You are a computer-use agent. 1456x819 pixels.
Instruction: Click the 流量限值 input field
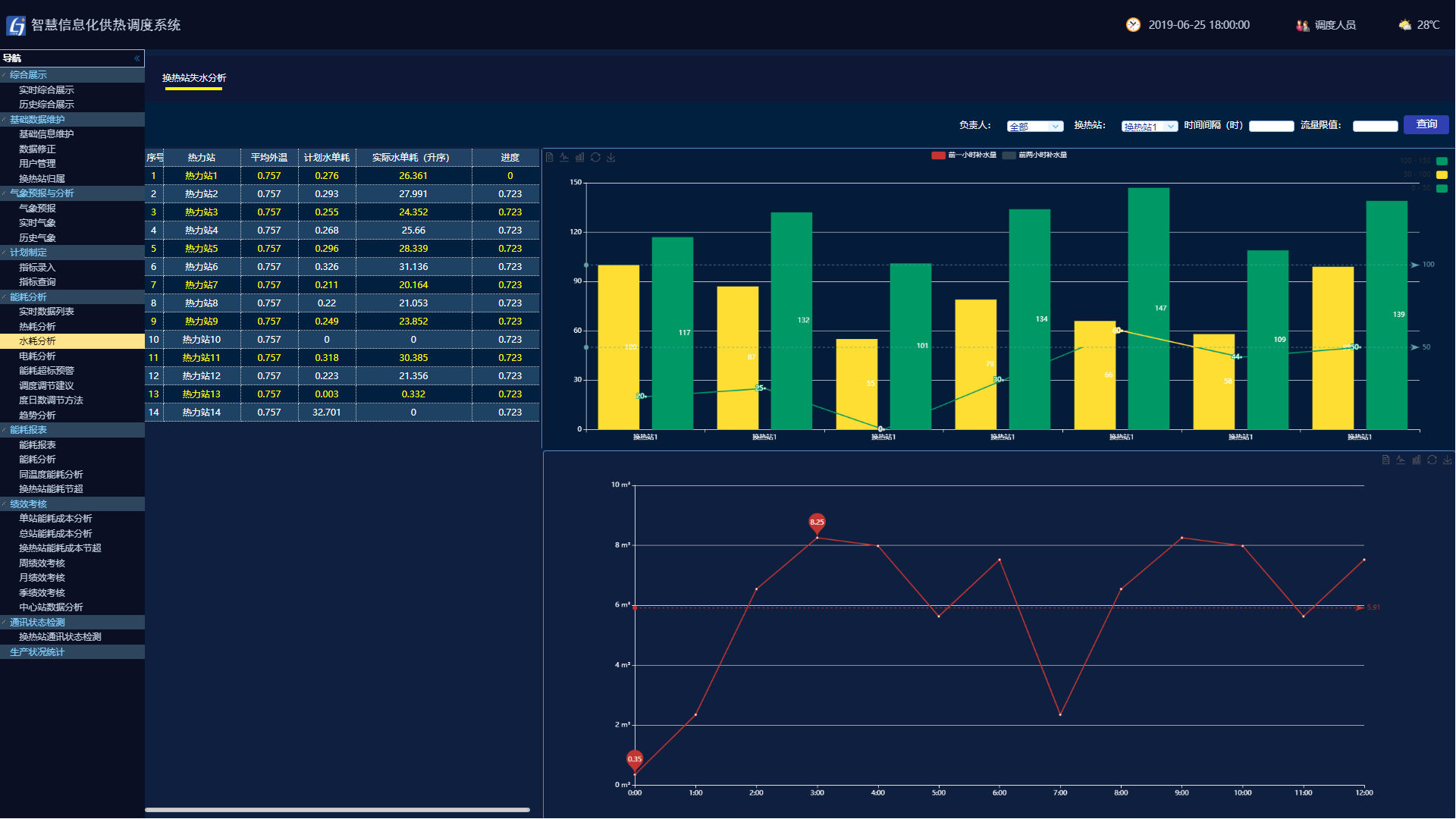pyautogui.click(x=1376, y=127)
